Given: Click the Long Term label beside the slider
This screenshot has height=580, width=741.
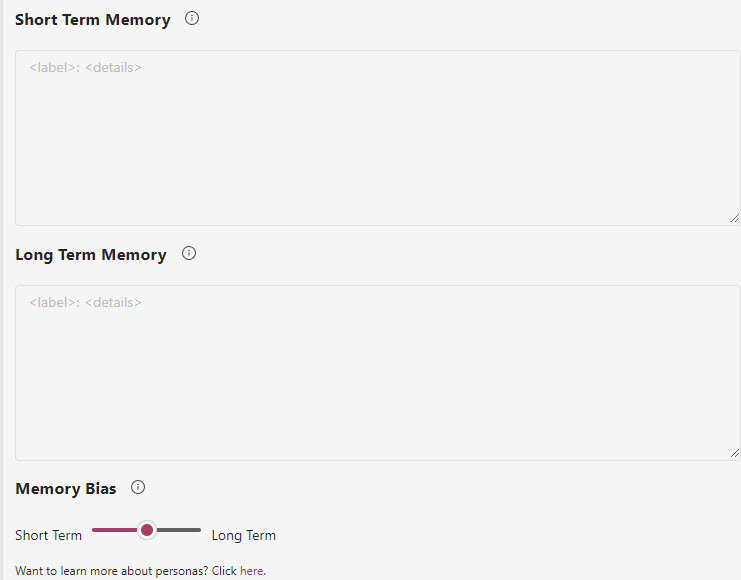Looking at the screenshot, I should (x=244, y=536).
